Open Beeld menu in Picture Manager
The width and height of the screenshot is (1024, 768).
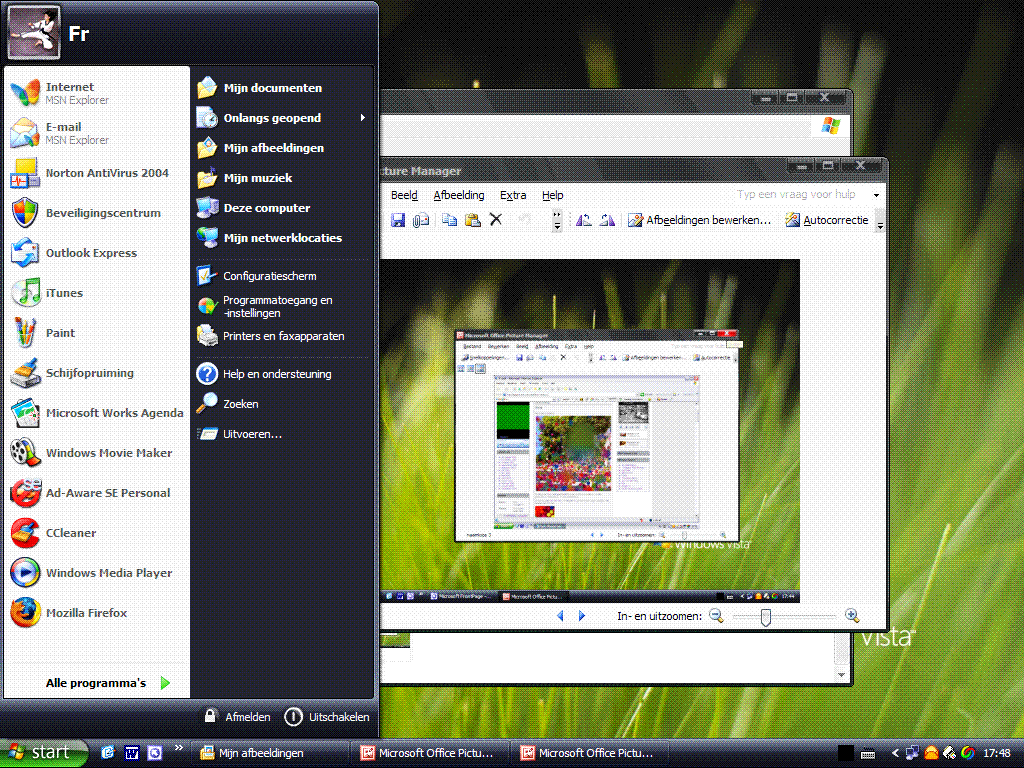pyautogui.click(x=404, y=195)
